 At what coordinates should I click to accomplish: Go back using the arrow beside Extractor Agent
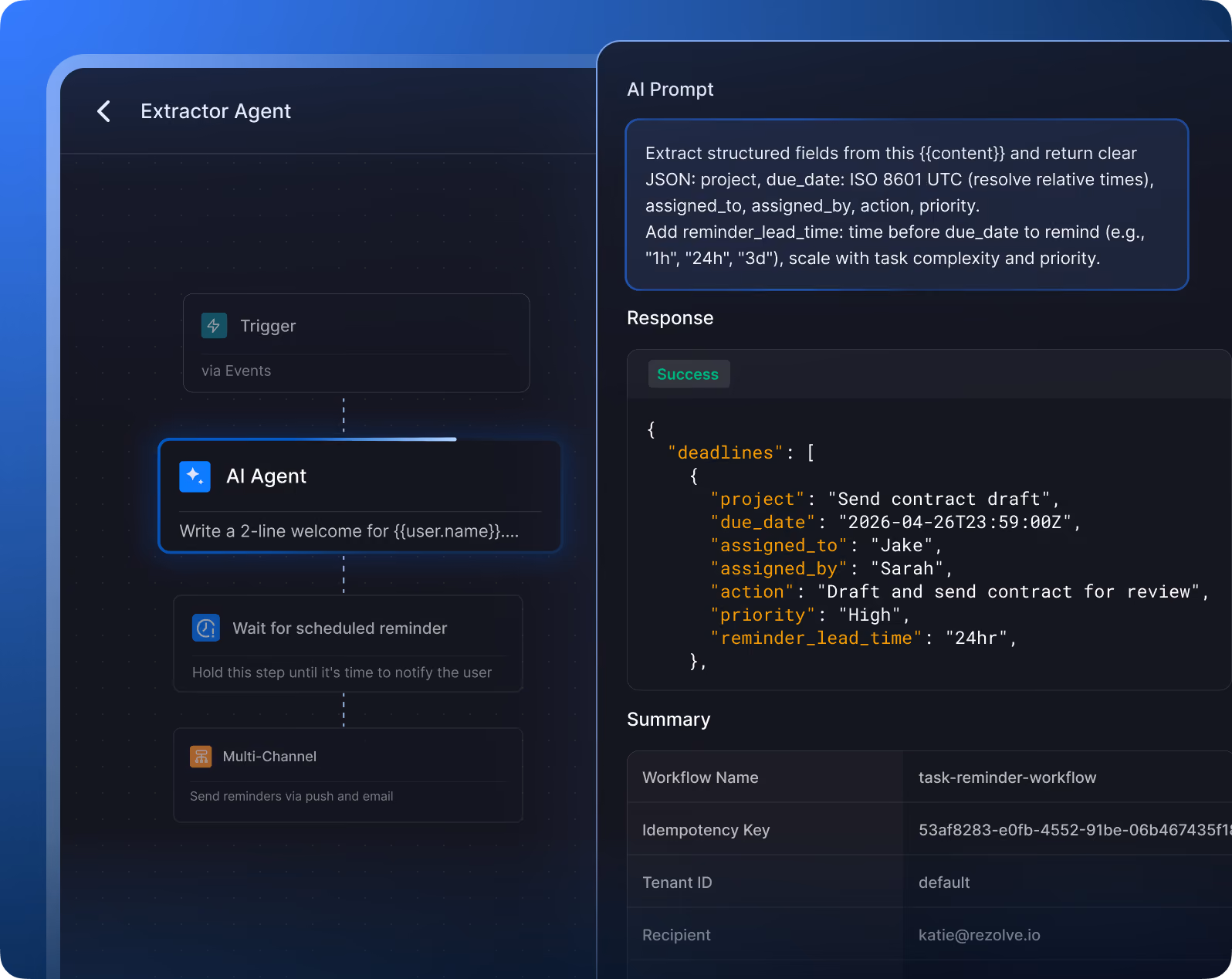point(104,111)
